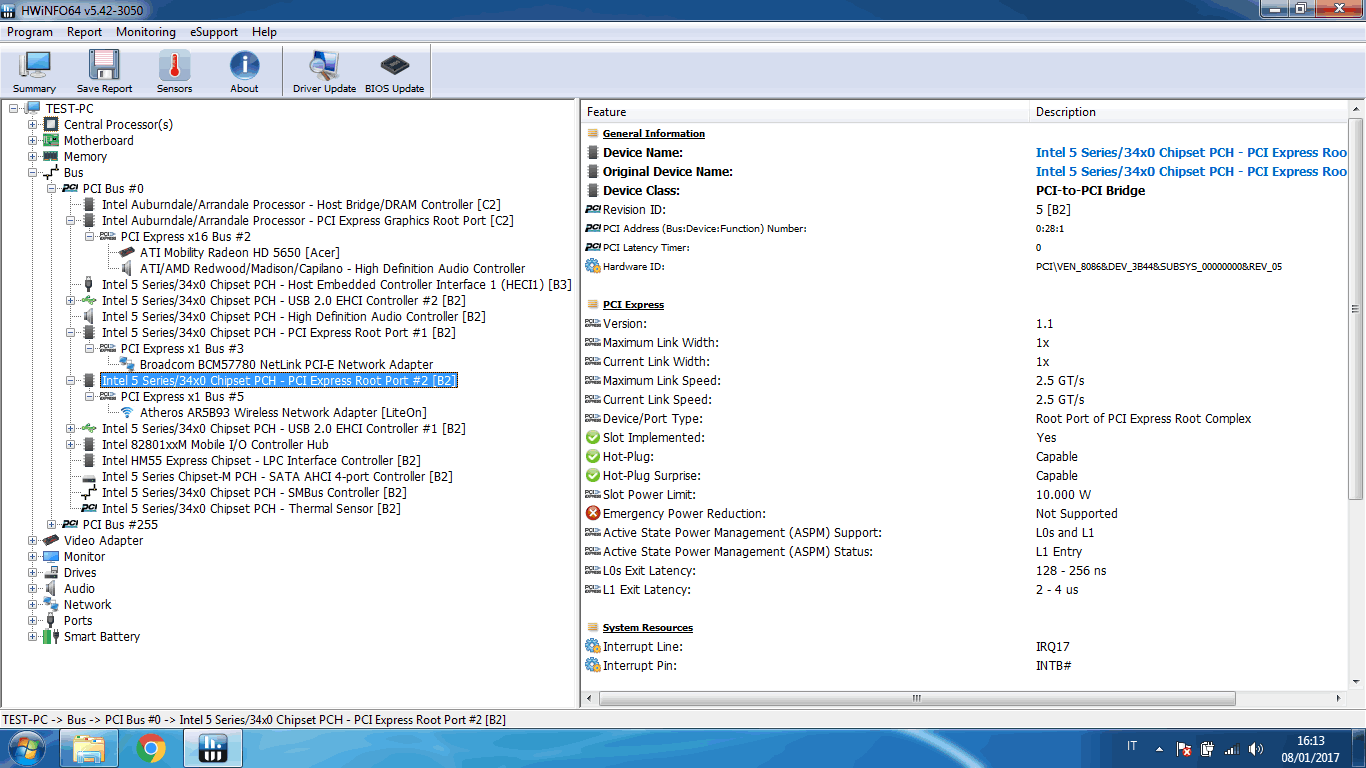Expand the Motherboard tree node
1366x768 pixels.
(33, 141)
